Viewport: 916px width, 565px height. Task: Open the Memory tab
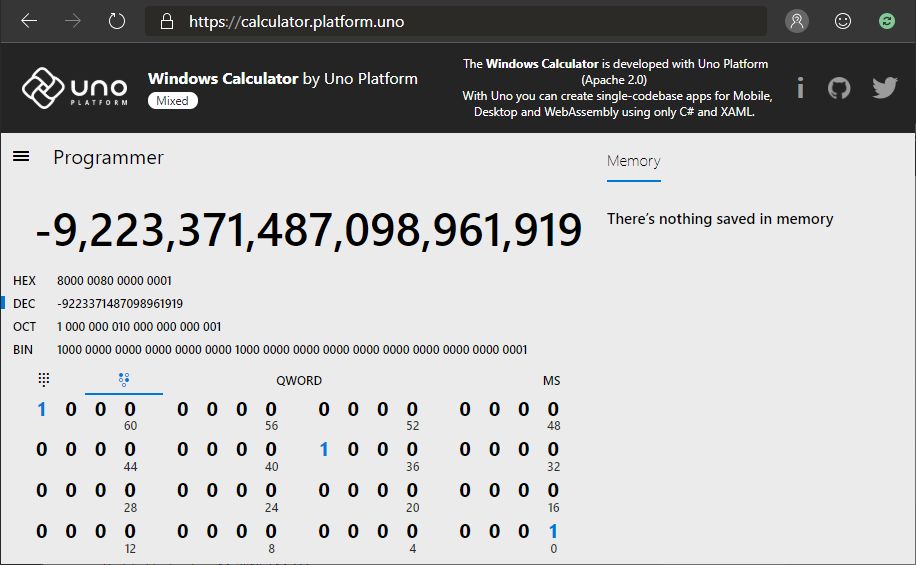(633, 161)
